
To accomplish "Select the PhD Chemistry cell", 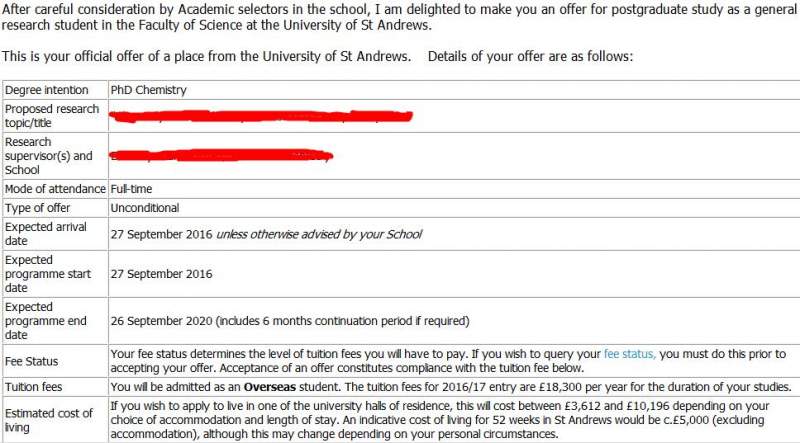I will coord(149,90).
